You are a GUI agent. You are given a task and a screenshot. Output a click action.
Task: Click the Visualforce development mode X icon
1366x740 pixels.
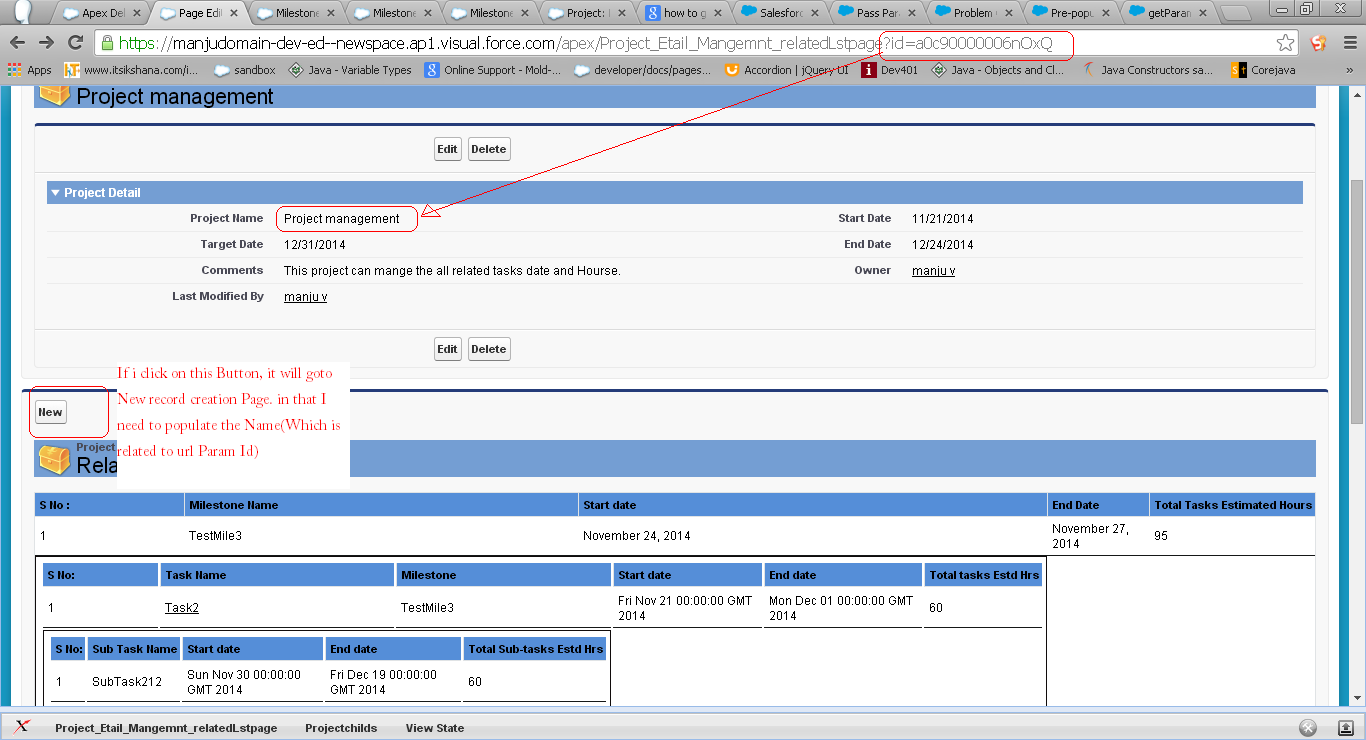click(22, 727)
